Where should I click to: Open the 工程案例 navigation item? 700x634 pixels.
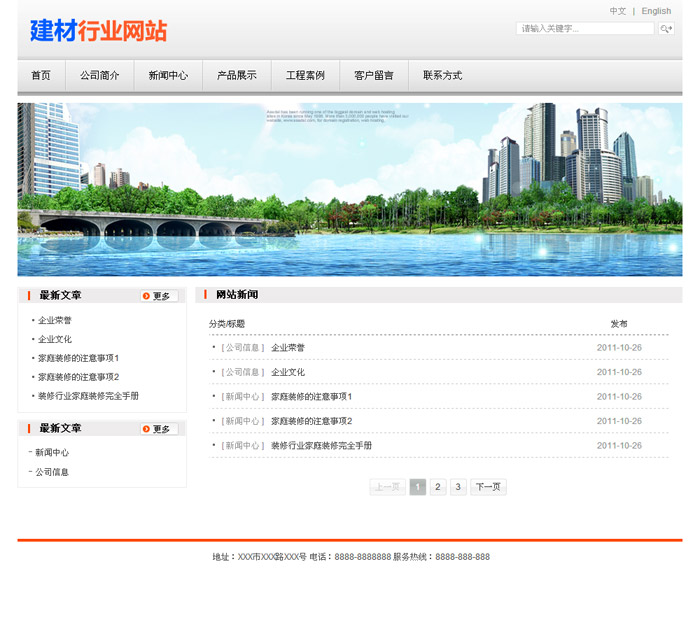pyautogui.click(x=305, y=76)
